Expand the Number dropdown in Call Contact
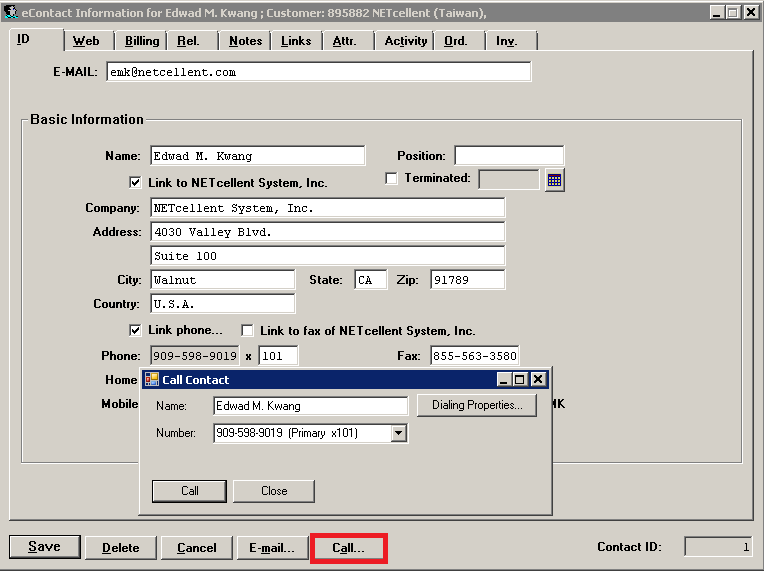The image size is (764, 571). 399,433
